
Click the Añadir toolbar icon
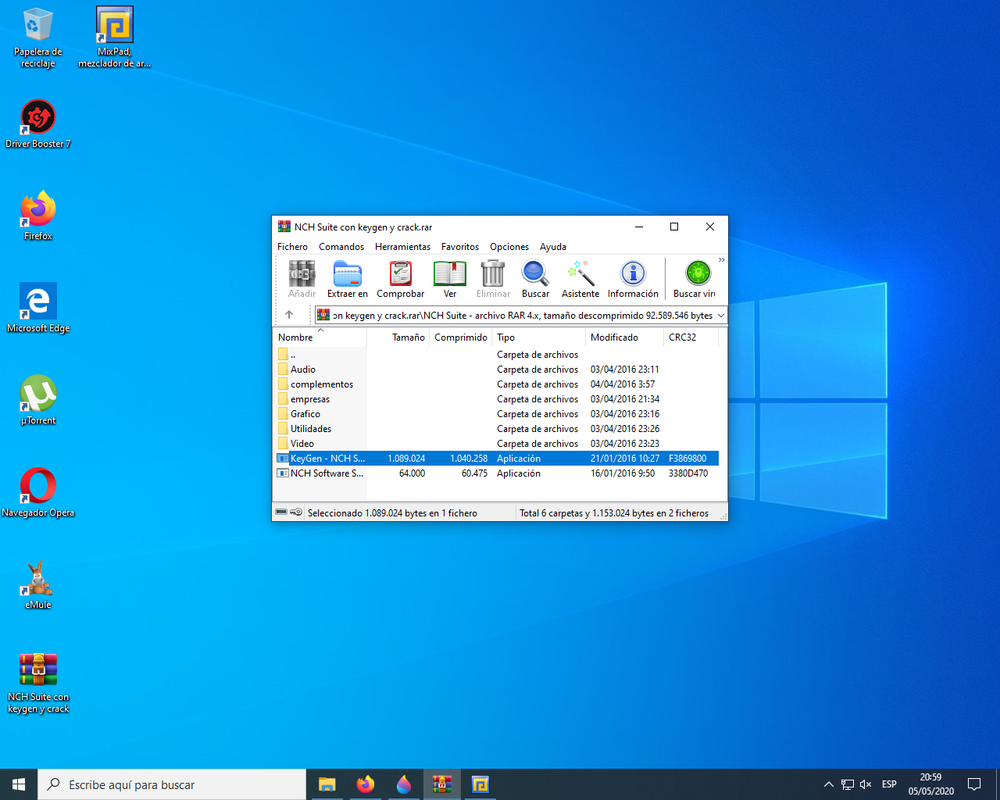(x=302, y=279)
